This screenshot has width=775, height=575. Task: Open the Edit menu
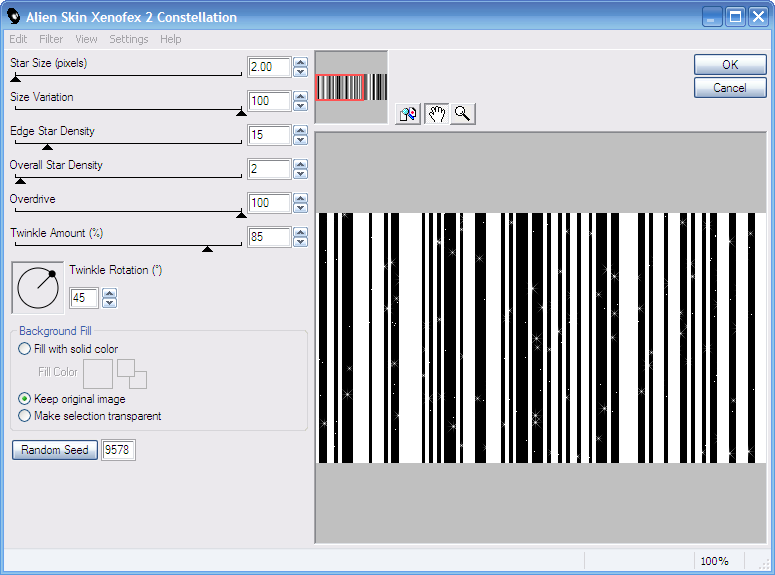pyautogui.click(x=18, y=39)
